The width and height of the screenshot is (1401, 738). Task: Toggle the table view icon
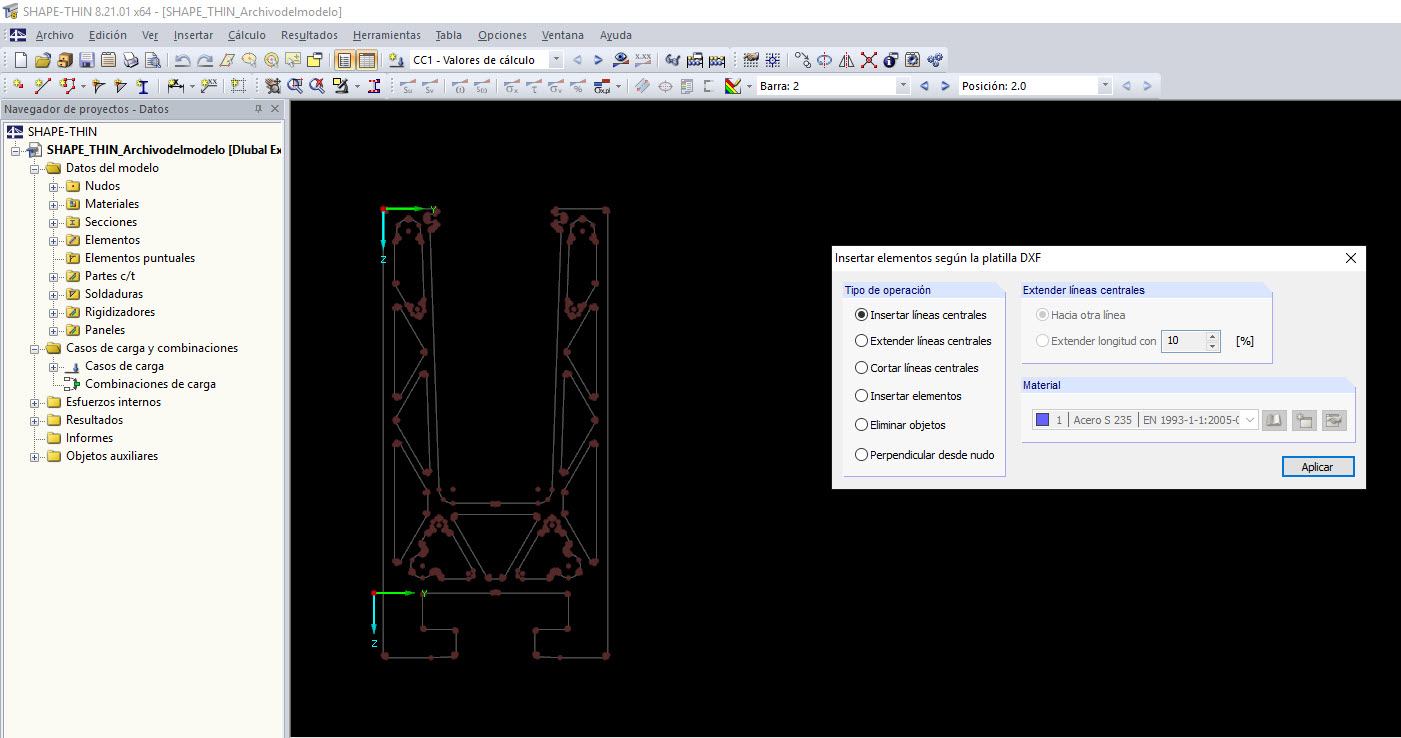coord(367,60)
